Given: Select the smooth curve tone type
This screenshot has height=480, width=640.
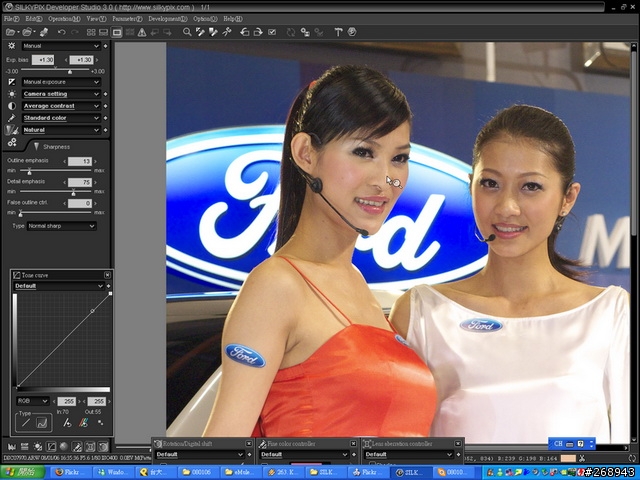Looking at the screenshot, I should pyautogui.click(x=42, y=423).
